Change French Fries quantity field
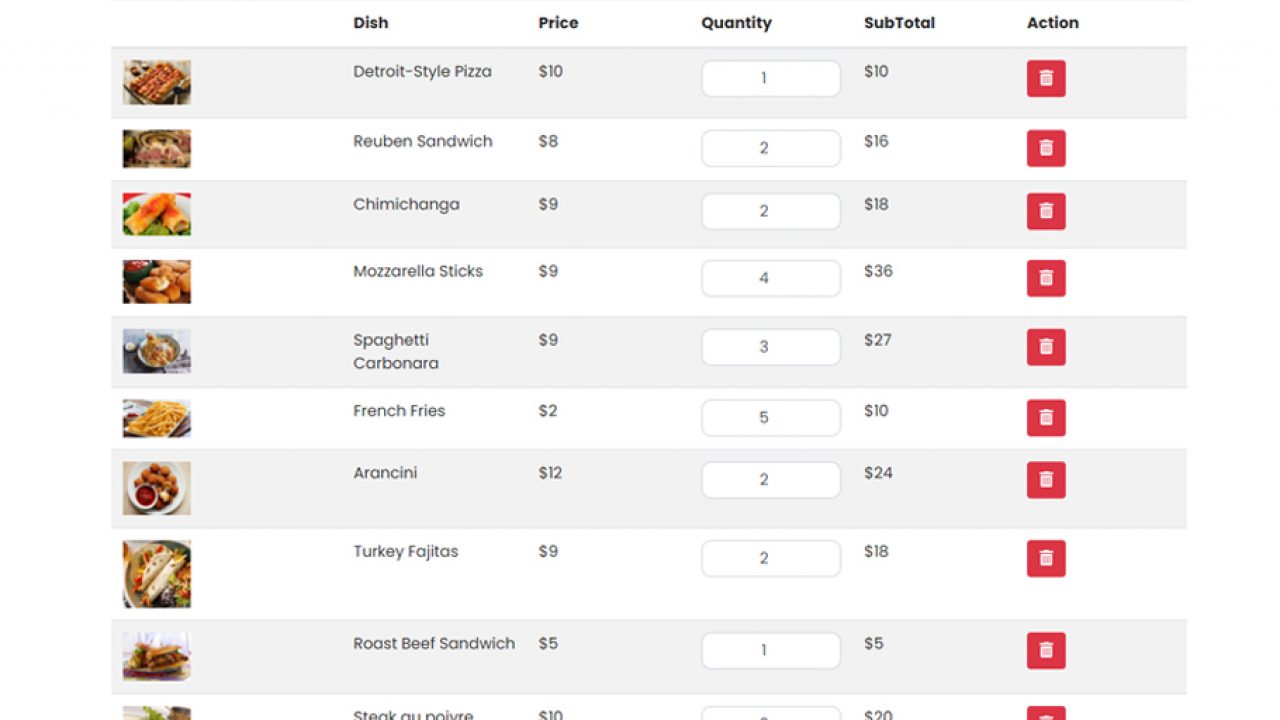The height and width of the screenshot is (720, 1280). [771, 418]
